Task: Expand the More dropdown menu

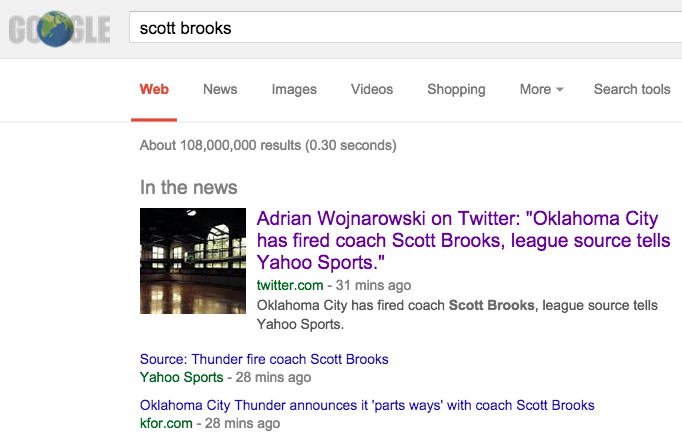Action: (x=541, y=89)
